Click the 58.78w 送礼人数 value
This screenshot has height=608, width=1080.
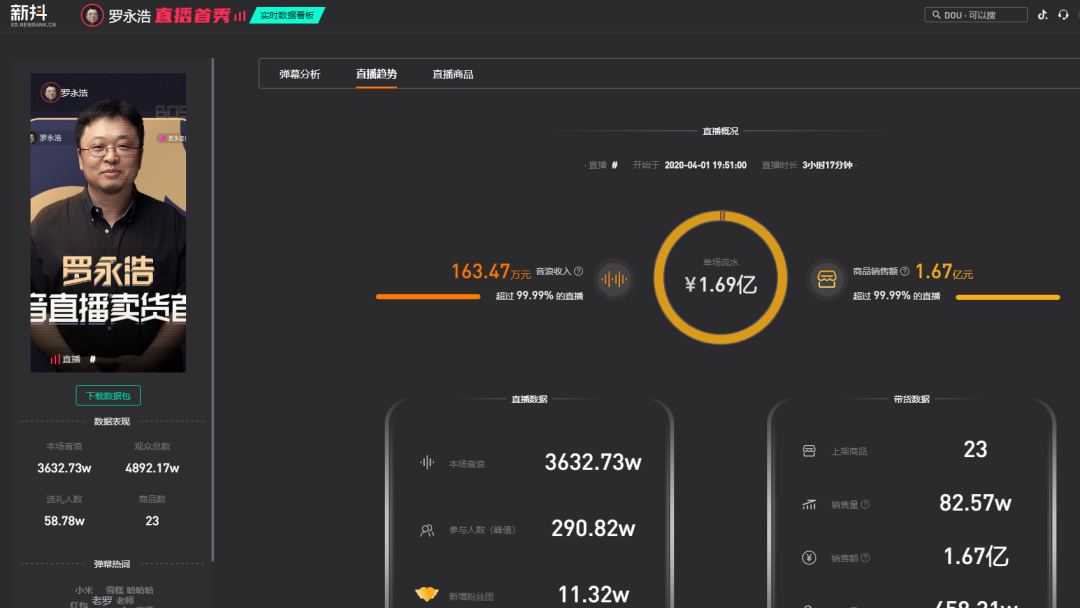(64, 521)
